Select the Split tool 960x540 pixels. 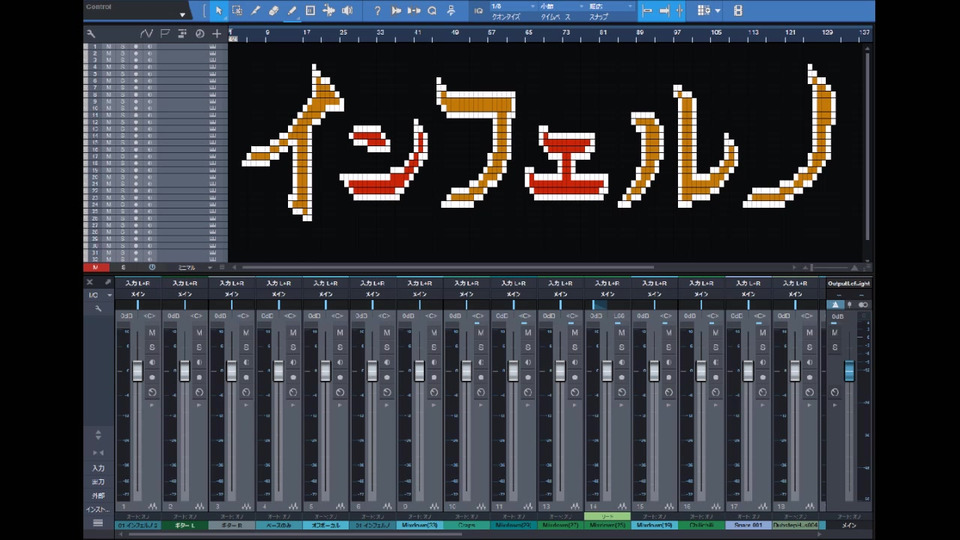pyautogui.click(x=255, y=10)
